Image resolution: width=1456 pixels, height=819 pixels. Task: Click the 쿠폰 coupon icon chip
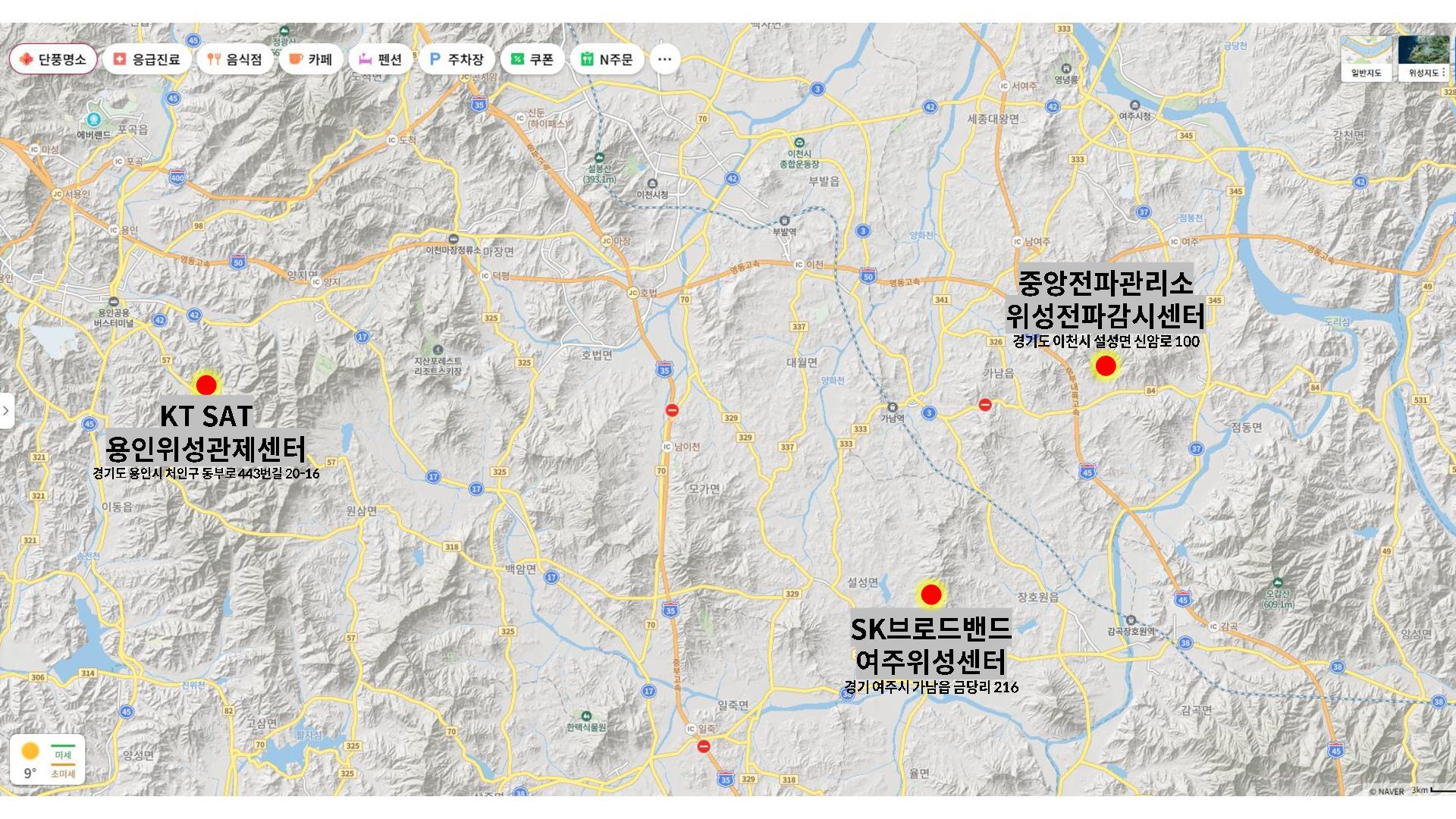pos(518,59)
